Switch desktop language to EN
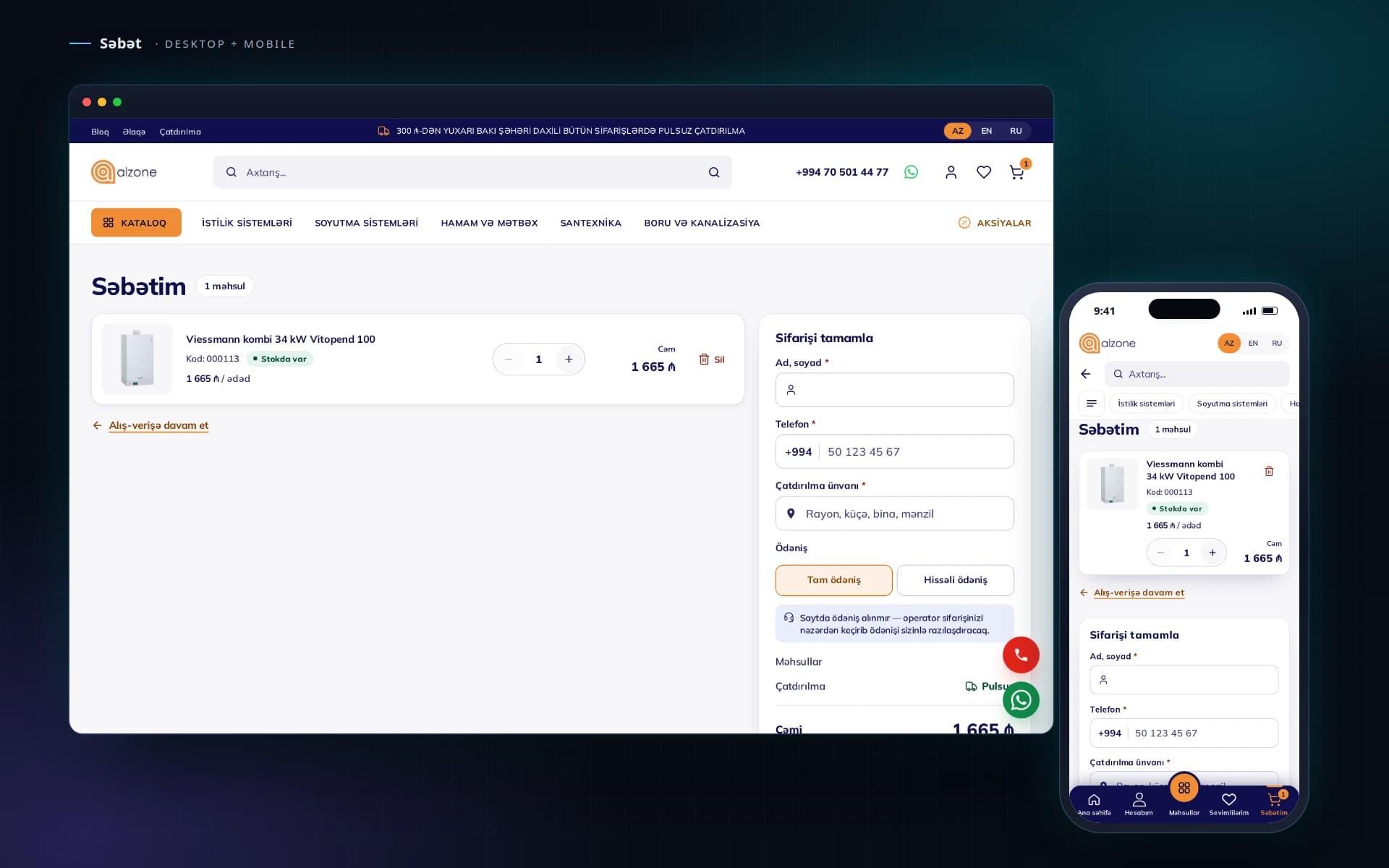Screen dimensions: 1389x868 click(x=986, y=131)
